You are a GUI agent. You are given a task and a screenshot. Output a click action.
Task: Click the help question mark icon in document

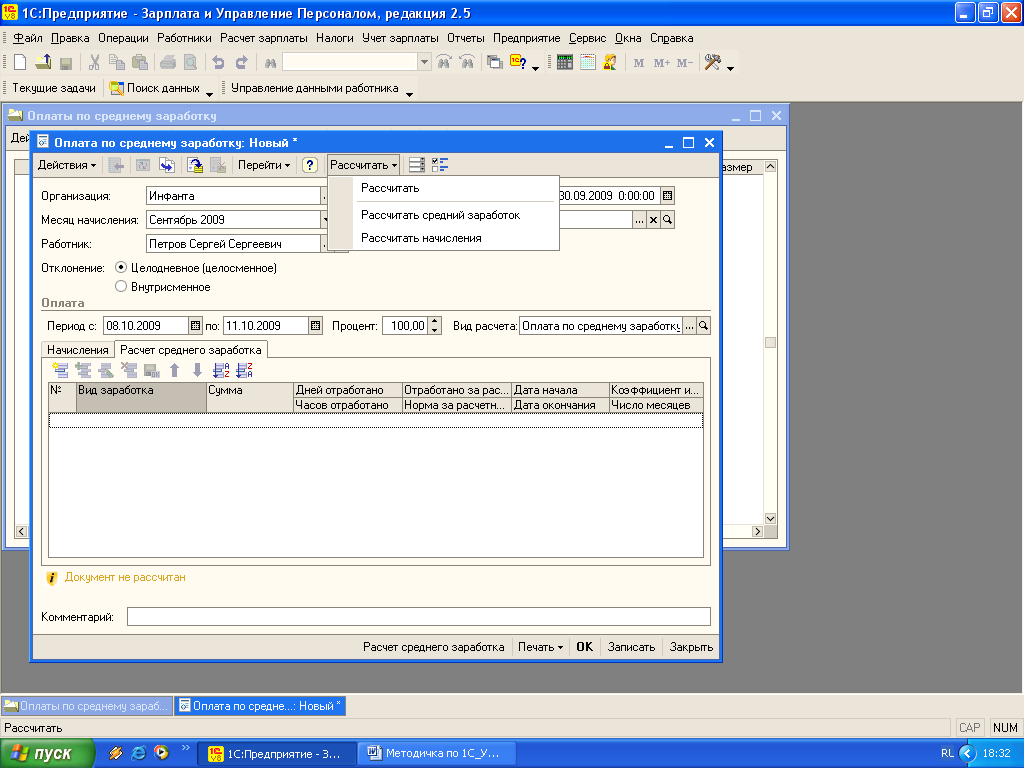310,165
